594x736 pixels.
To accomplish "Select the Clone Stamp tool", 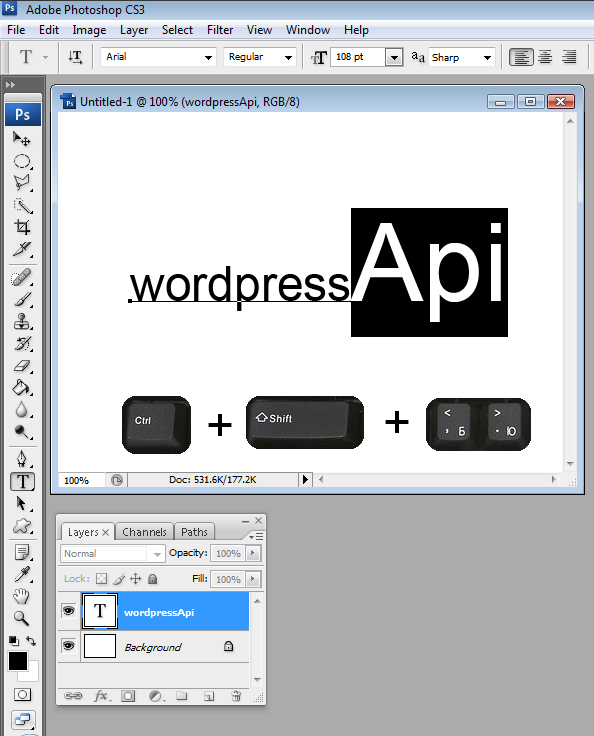I will click(x=22, y=322).
